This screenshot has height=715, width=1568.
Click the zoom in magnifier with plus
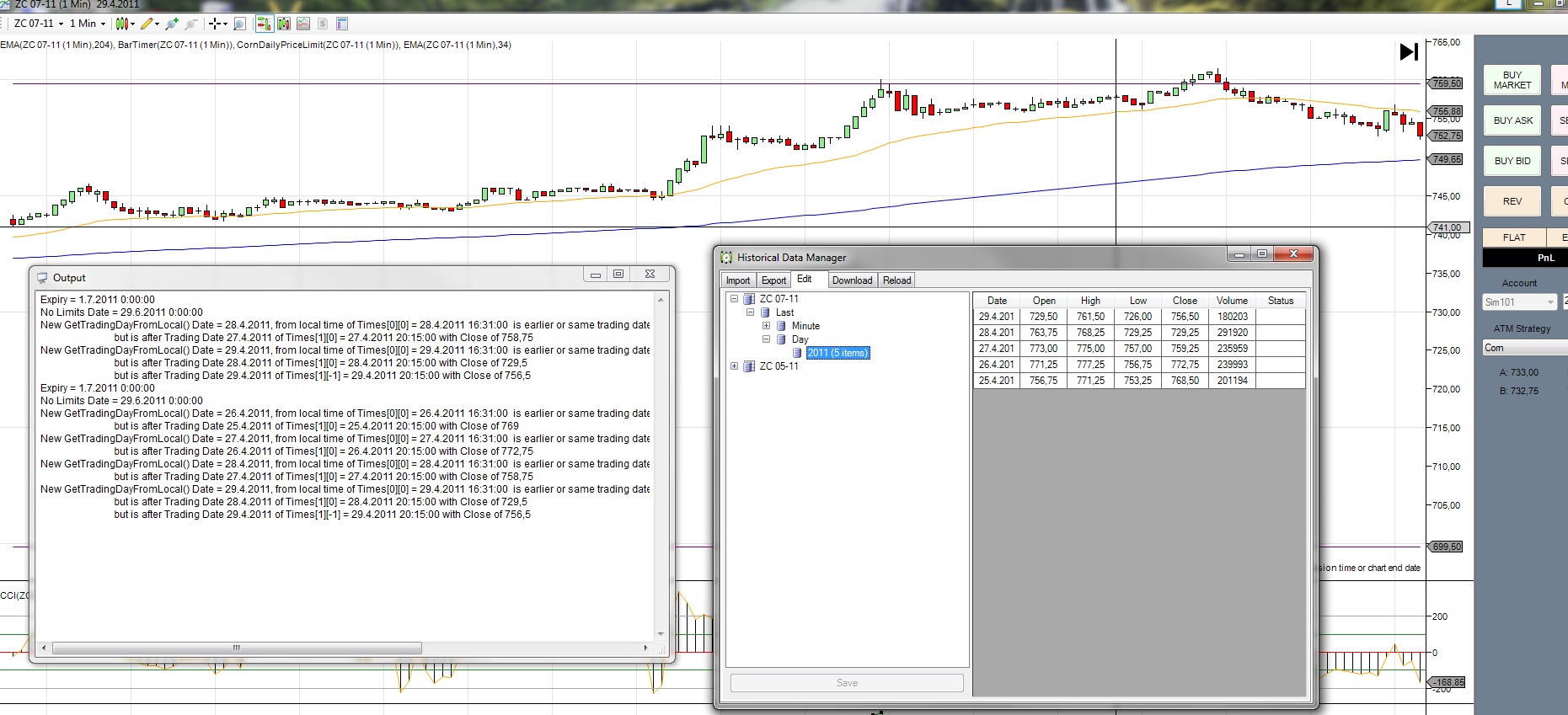172,24
